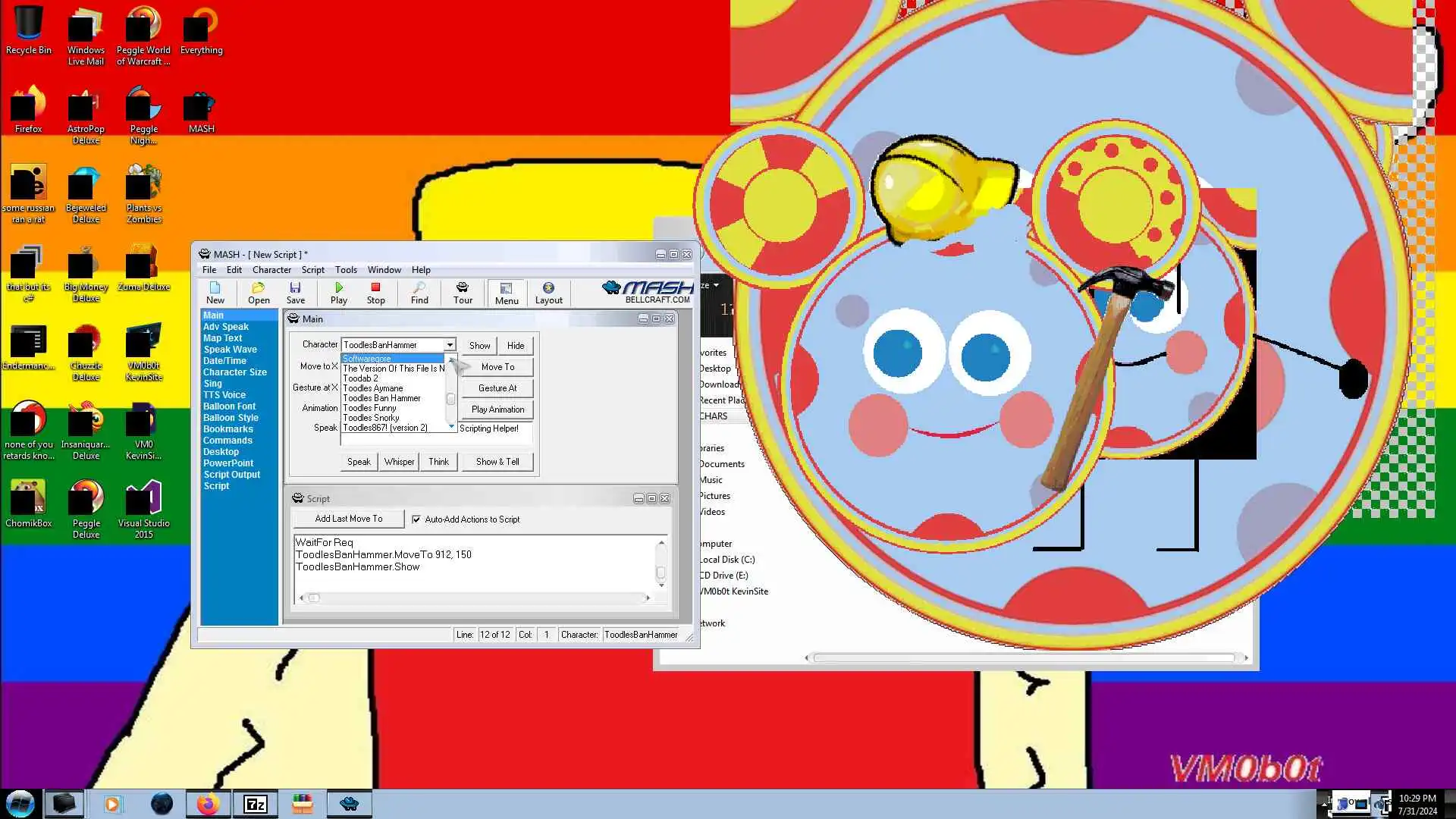This screenshot has height=819, width=1456.
Task: Start the Tour toolbar icon
Action: (x=463, y=292)
